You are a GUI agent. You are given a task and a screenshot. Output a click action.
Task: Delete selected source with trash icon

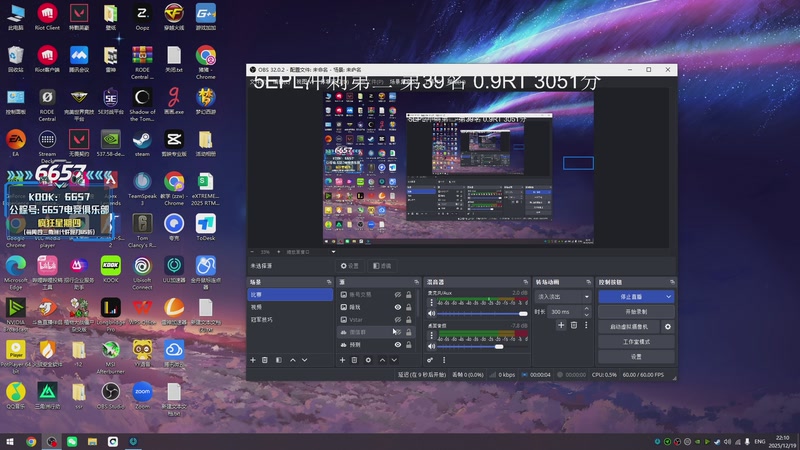(x=355, y=360)
